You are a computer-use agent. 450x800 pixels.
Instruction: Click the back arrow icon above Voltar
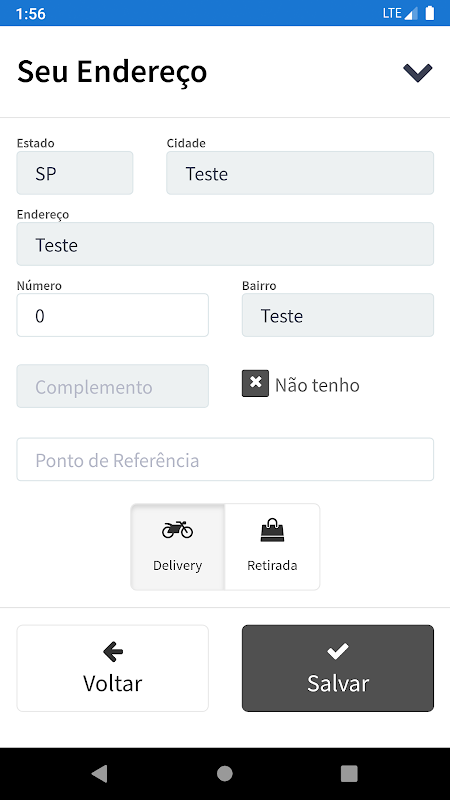tap(113, 651)
